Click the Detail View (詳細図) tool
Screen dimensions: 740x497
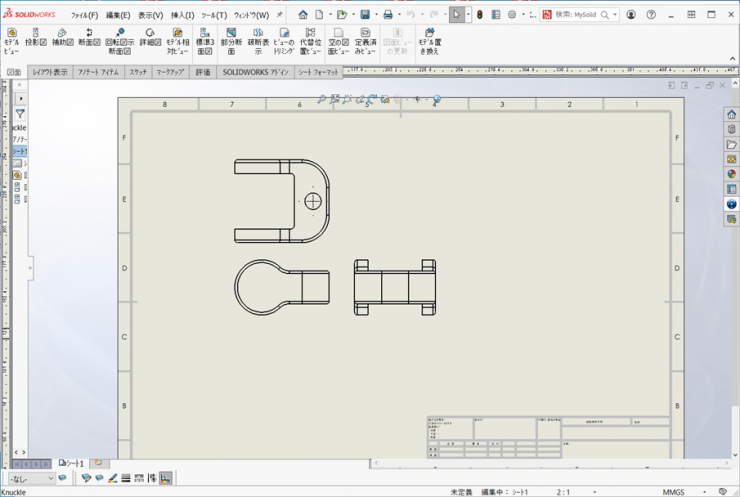coord(150,38)
